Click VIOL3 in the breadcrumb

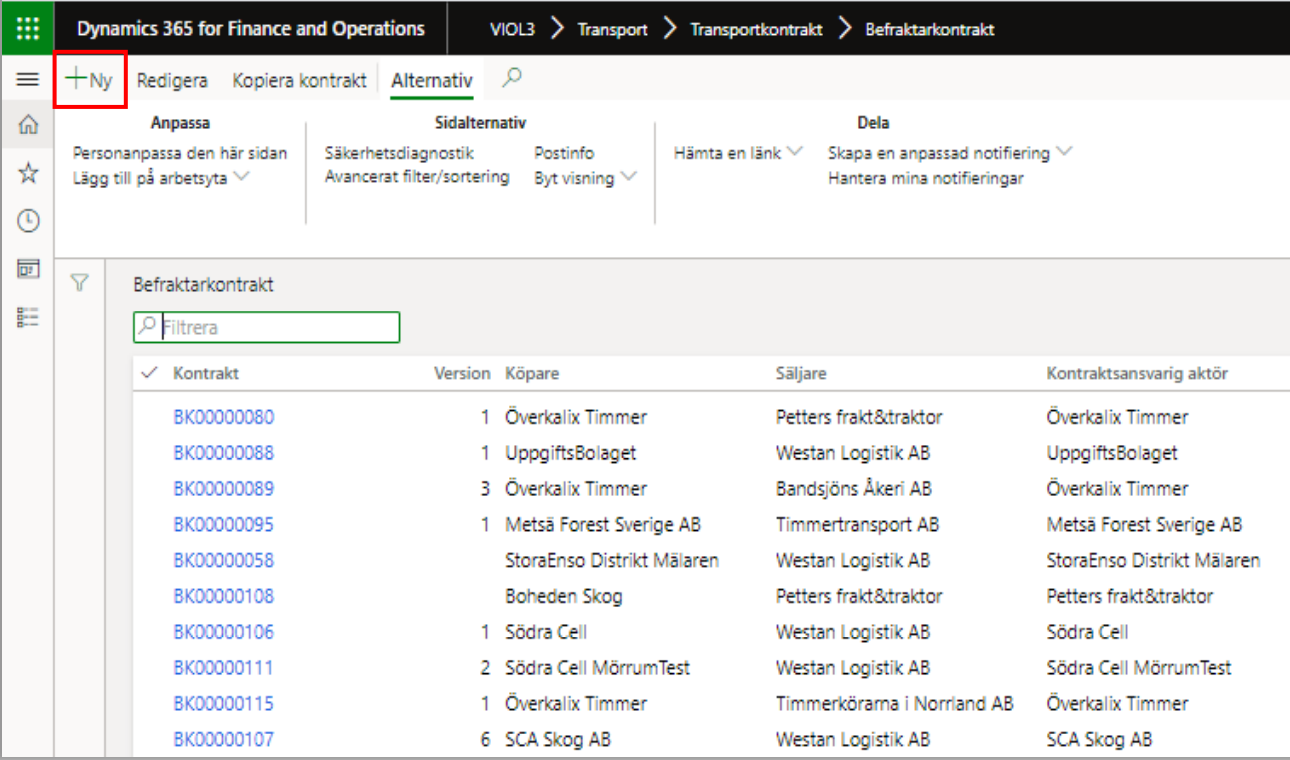512,29
